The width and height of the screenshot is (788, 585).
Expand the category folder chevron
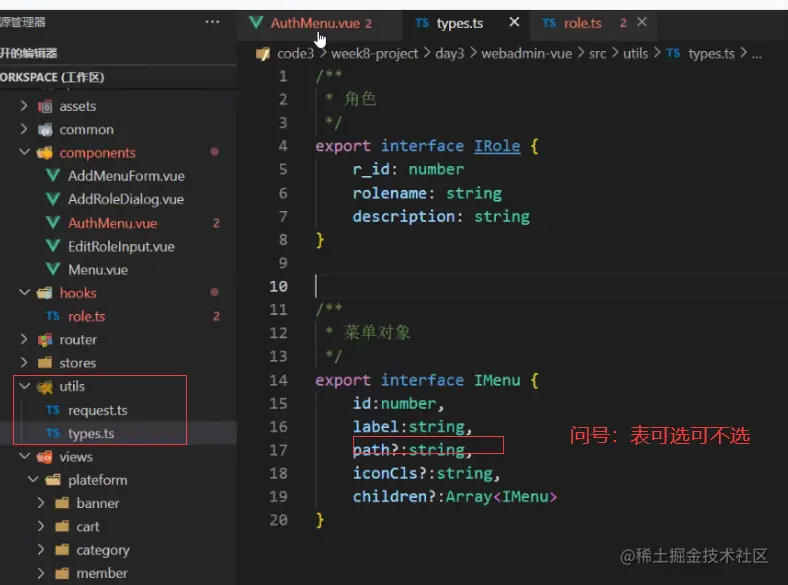[x=41, y=549]
